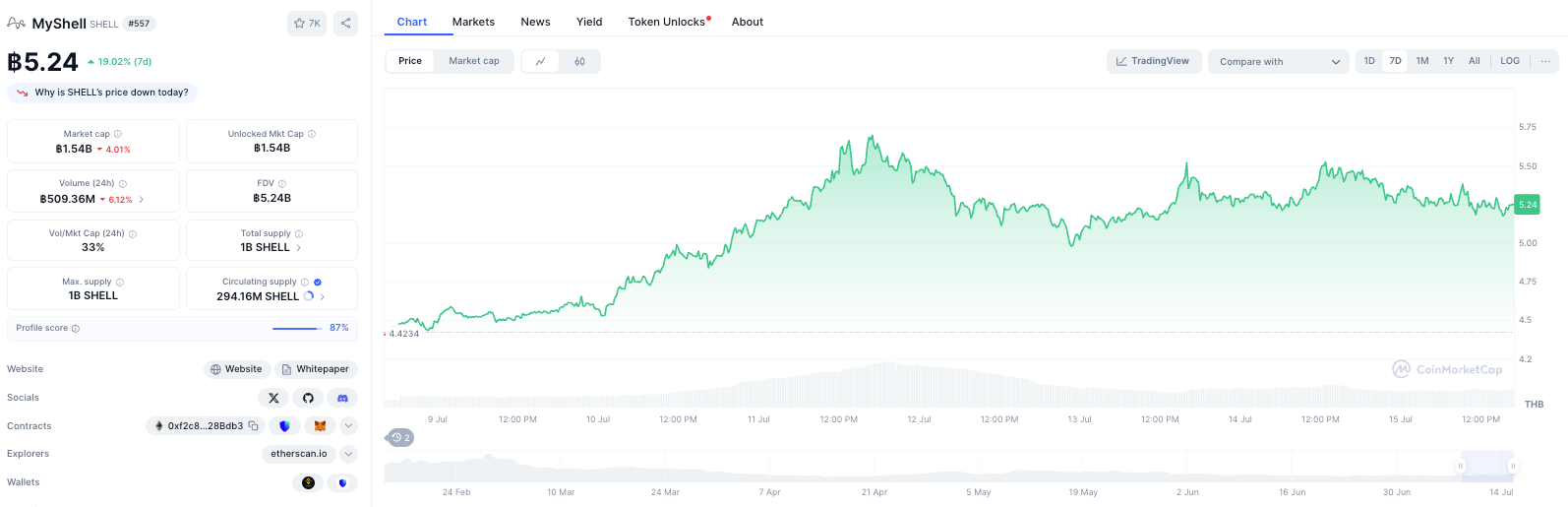Image resolution: width=1568 pixels, height=507 pixels.
Task: Set chart range to 1D
Action: pyautogui.click(x=1369, y=61)
